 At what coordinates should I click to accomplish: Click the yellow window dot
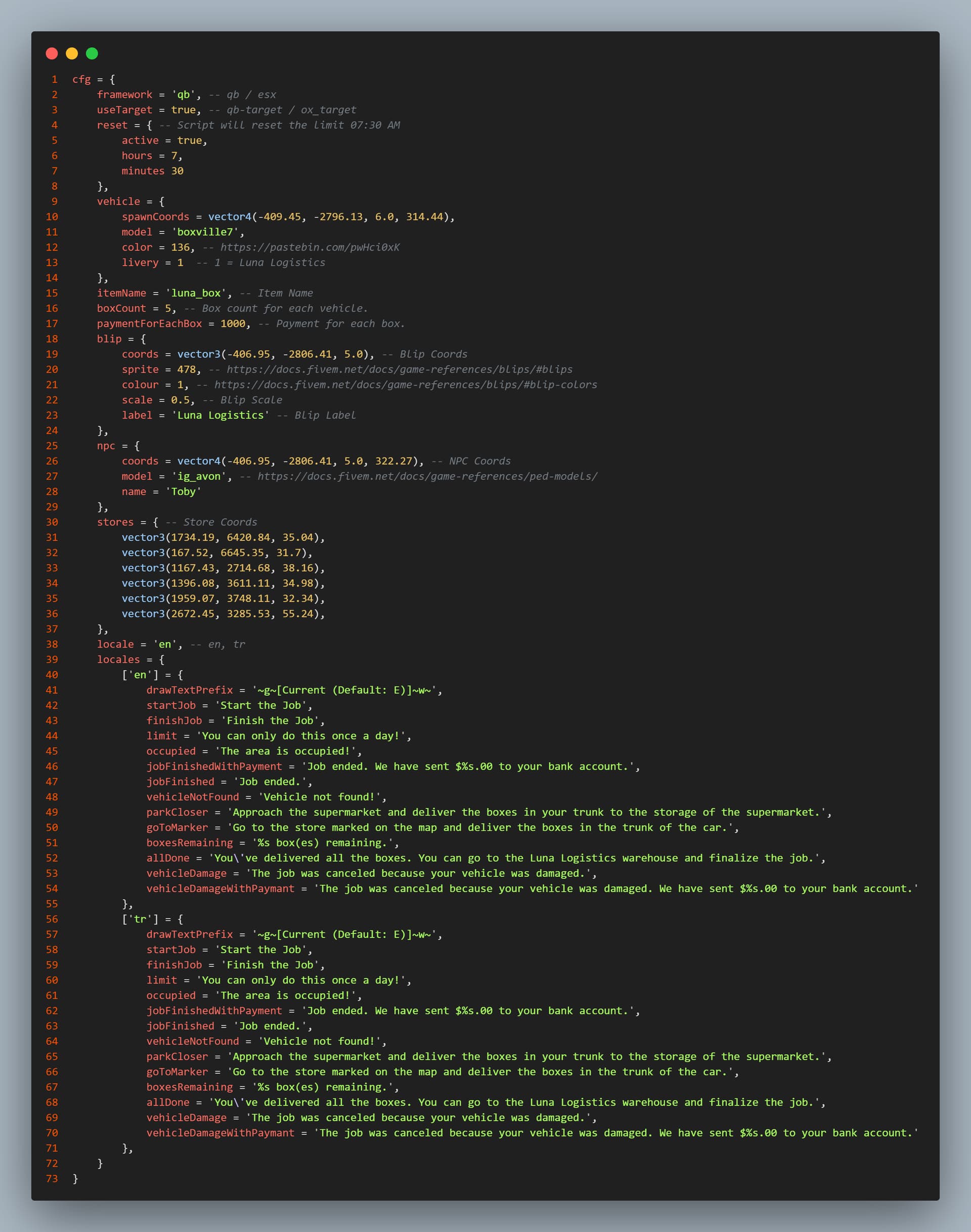(x=72, y=54)
